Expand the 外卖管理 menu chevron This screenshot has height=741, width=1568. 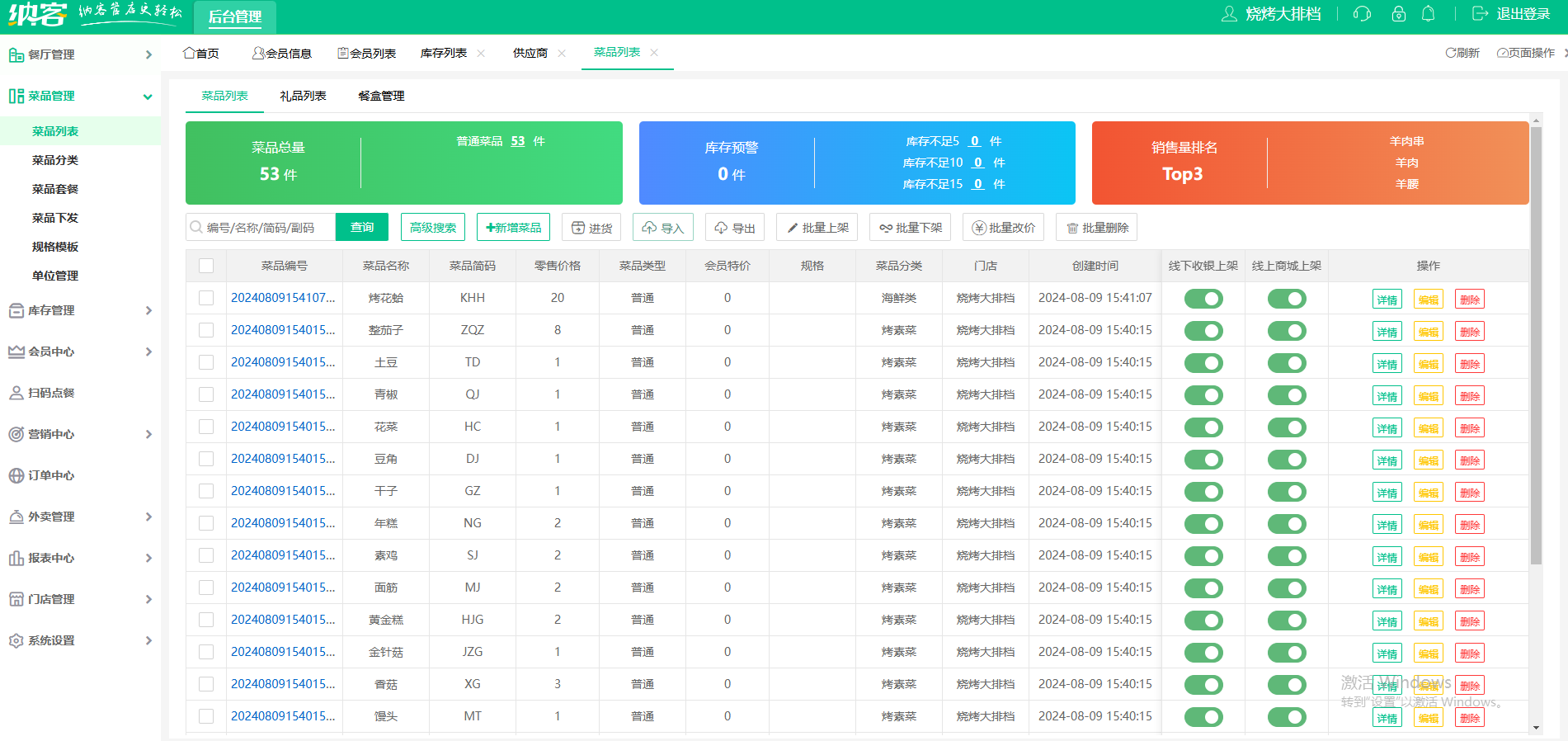(x=148, y=517)
